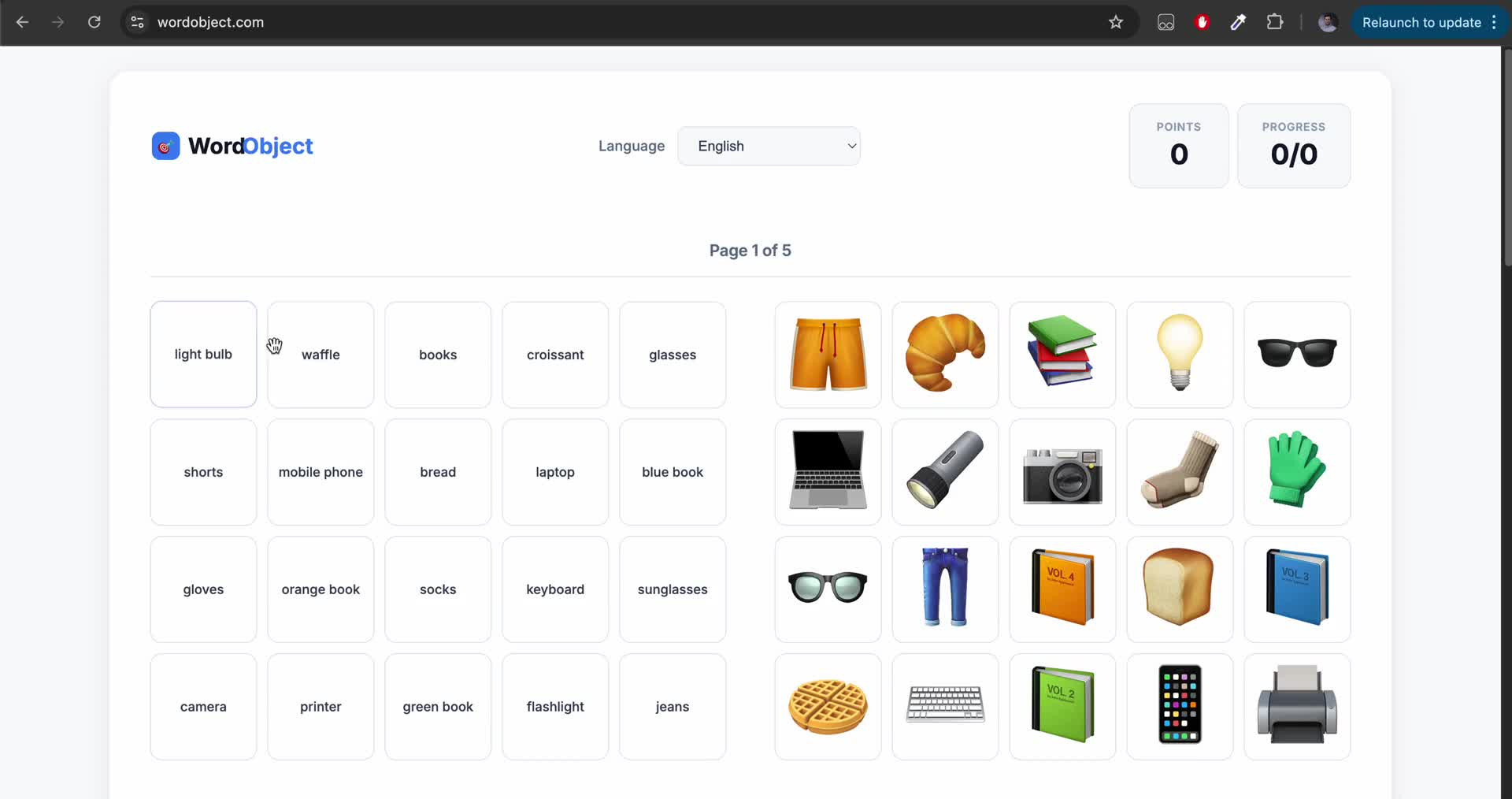This screenshot has width=1512, height=799.
Task: Click the WordObject logo icon
Action: tap(165, 146)
